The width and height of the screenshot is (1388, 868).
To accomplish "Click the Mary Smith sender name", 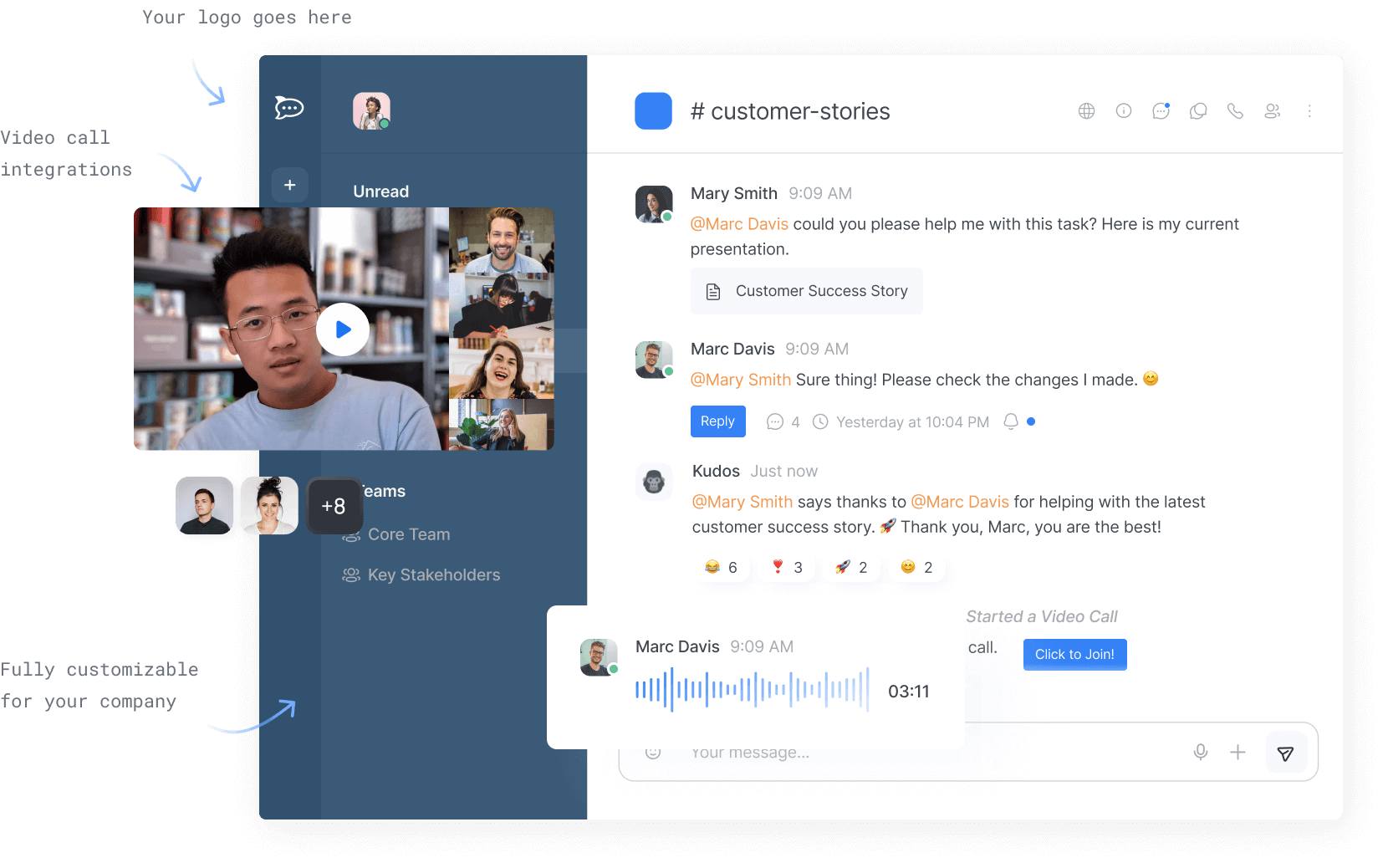I will tap(734, 193).
